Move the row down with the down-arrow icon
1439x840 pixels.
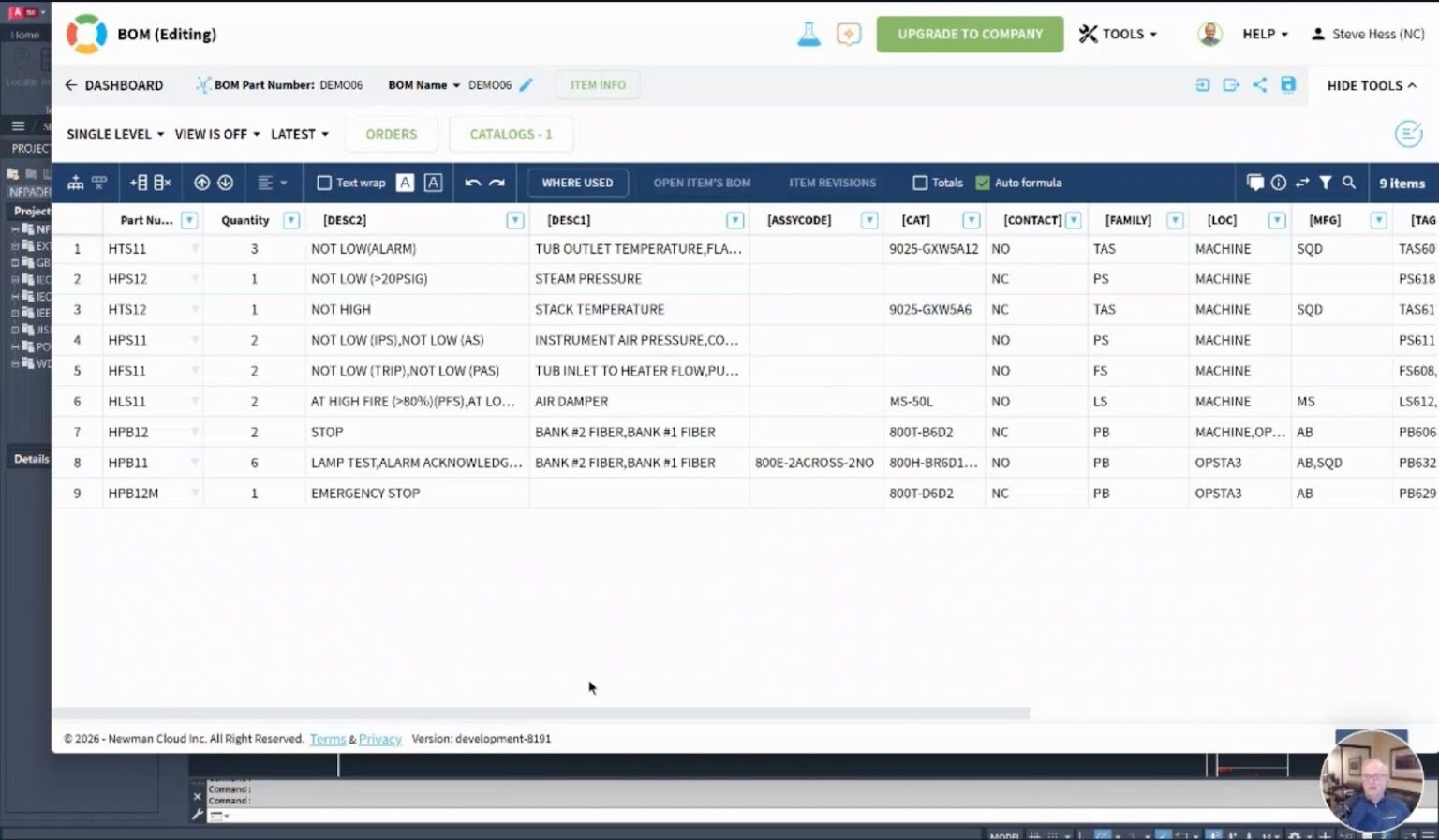[x=226, y=183]
